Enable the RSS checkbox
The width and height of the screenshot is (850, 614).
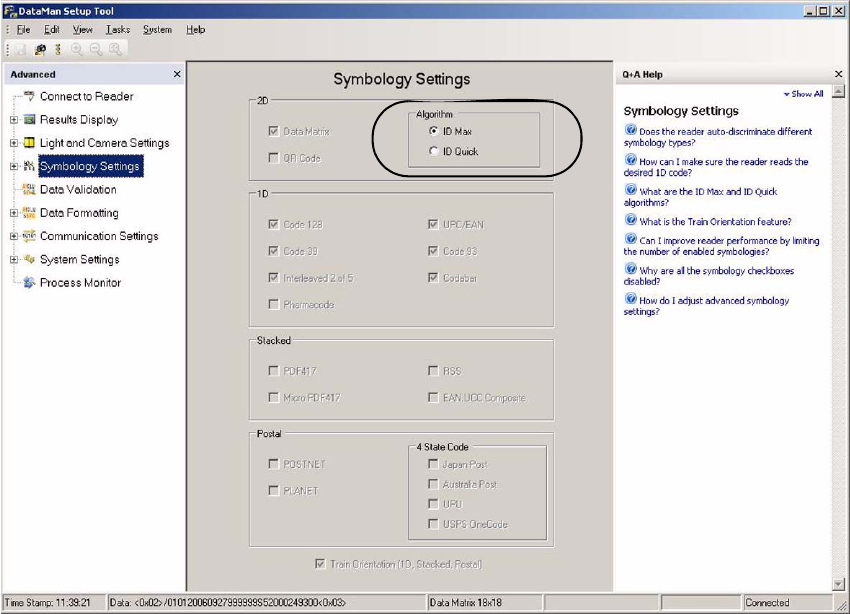click(433, 371)
